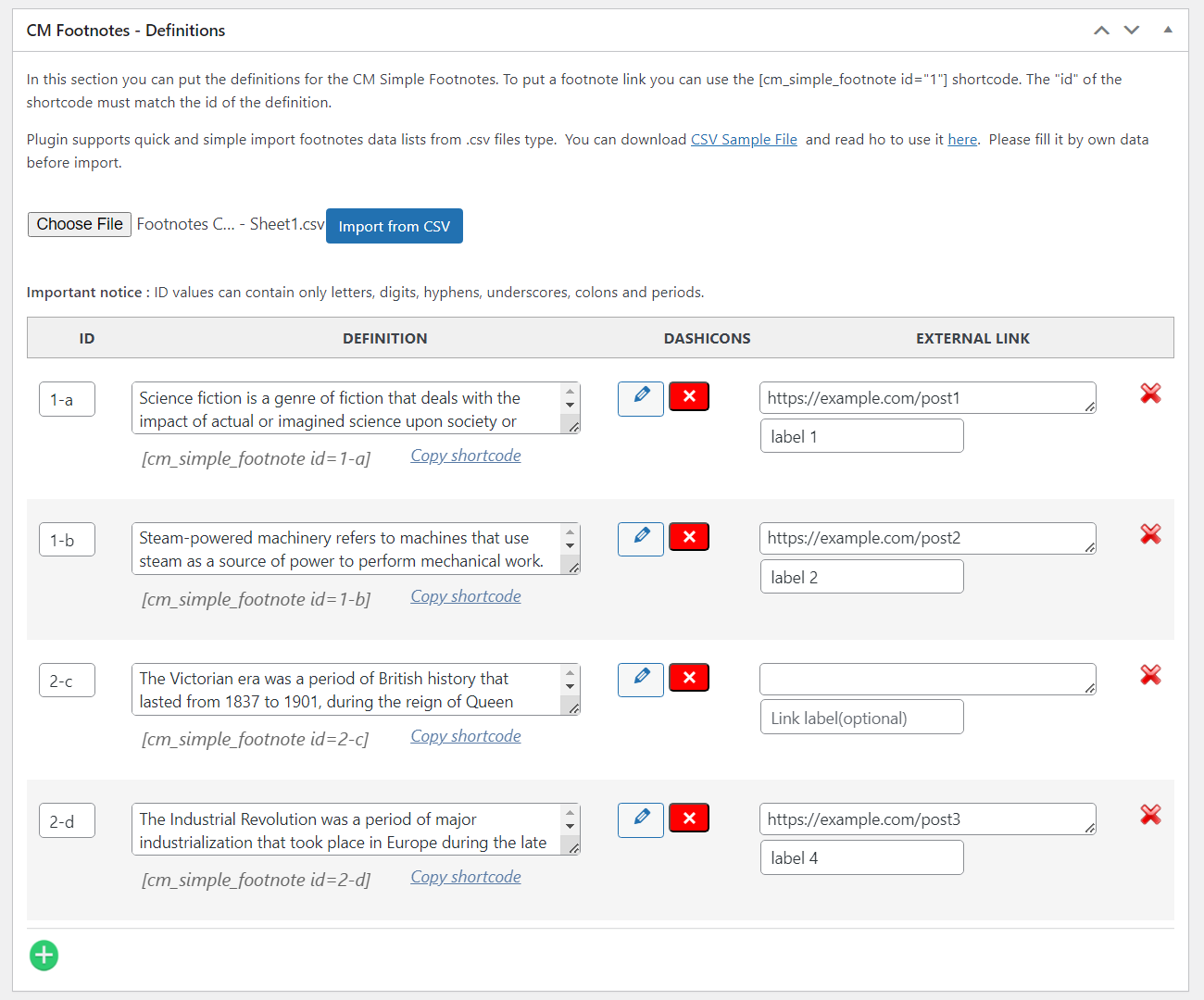Delete footnote row 1-b with red cross
The width and height of the screenshot is (1204, 1000).
(1150, 534)
